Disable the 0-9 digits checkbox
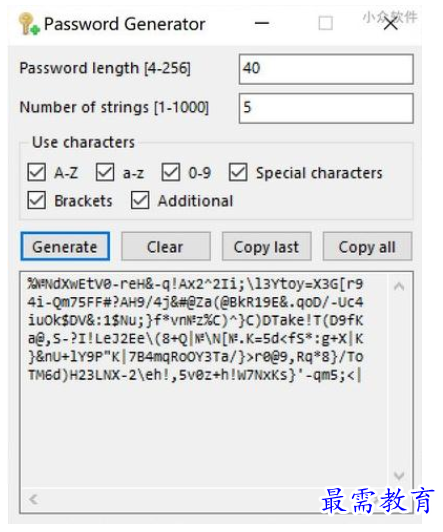This screenshot has width=443, height=532. tap(171, 172)
